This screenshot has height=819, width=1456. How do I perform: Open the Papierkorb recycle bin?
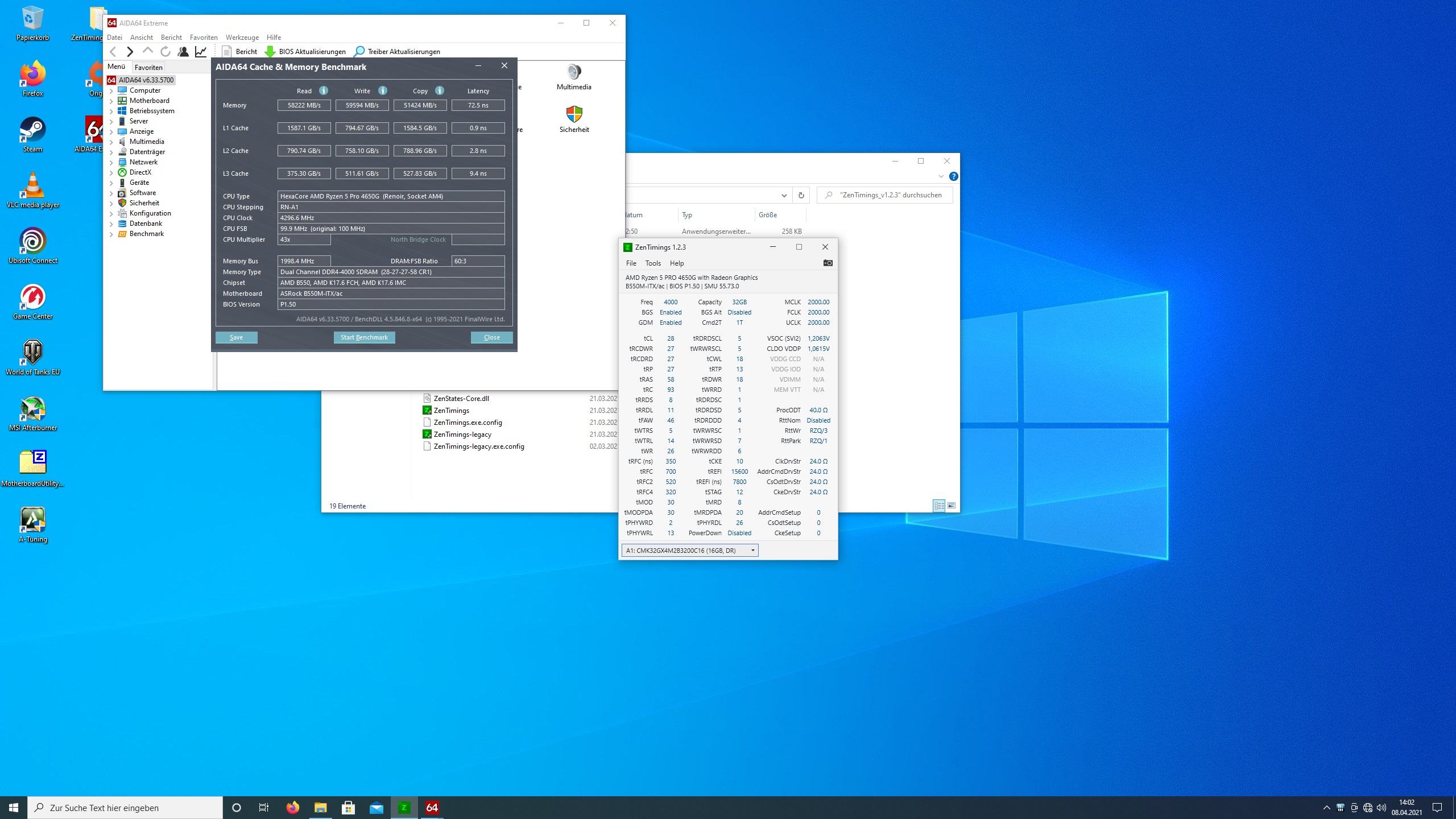(33, 23)
